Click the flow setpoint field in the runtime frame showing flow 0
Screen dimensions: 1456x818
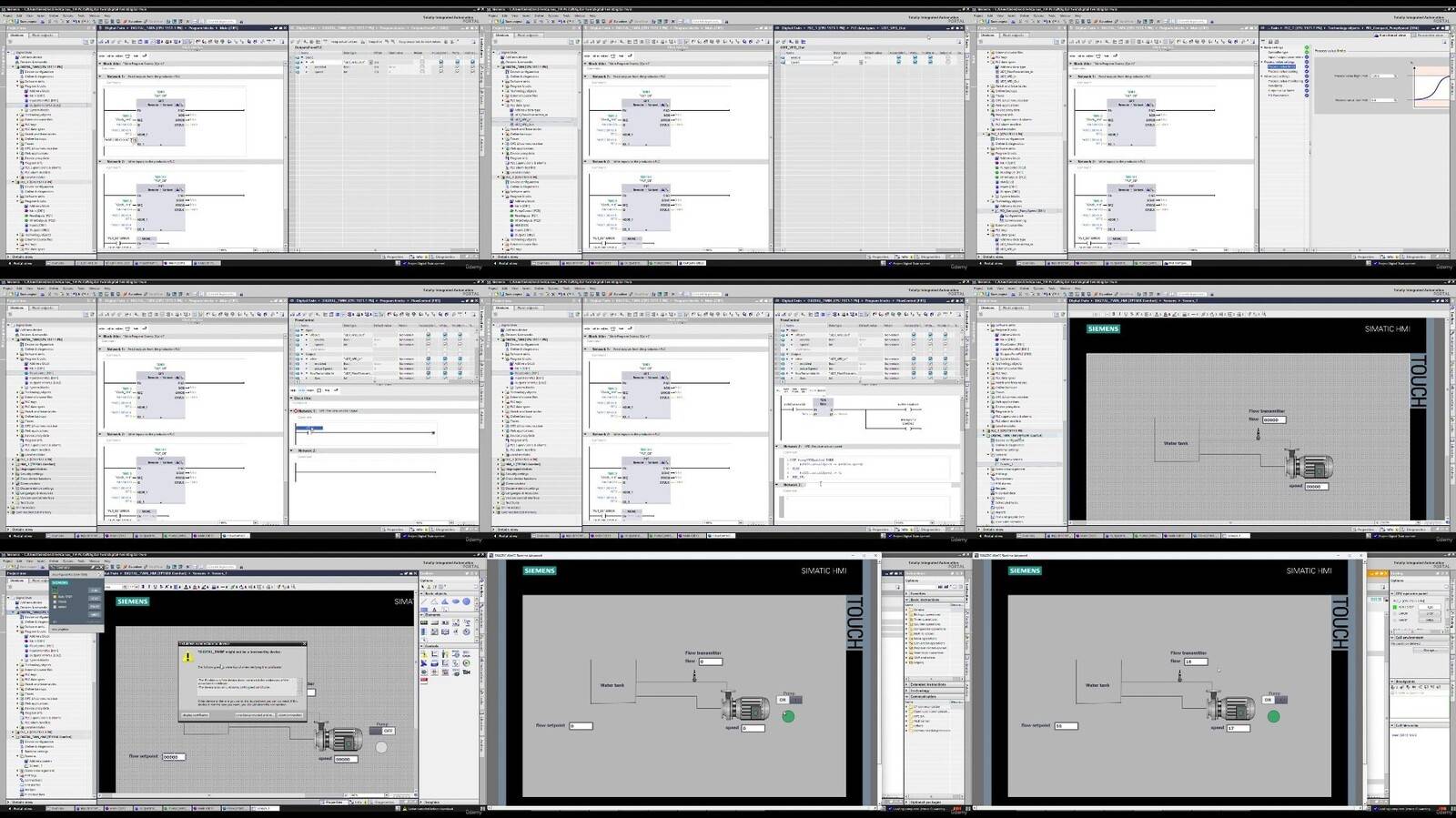click(581, 726)
